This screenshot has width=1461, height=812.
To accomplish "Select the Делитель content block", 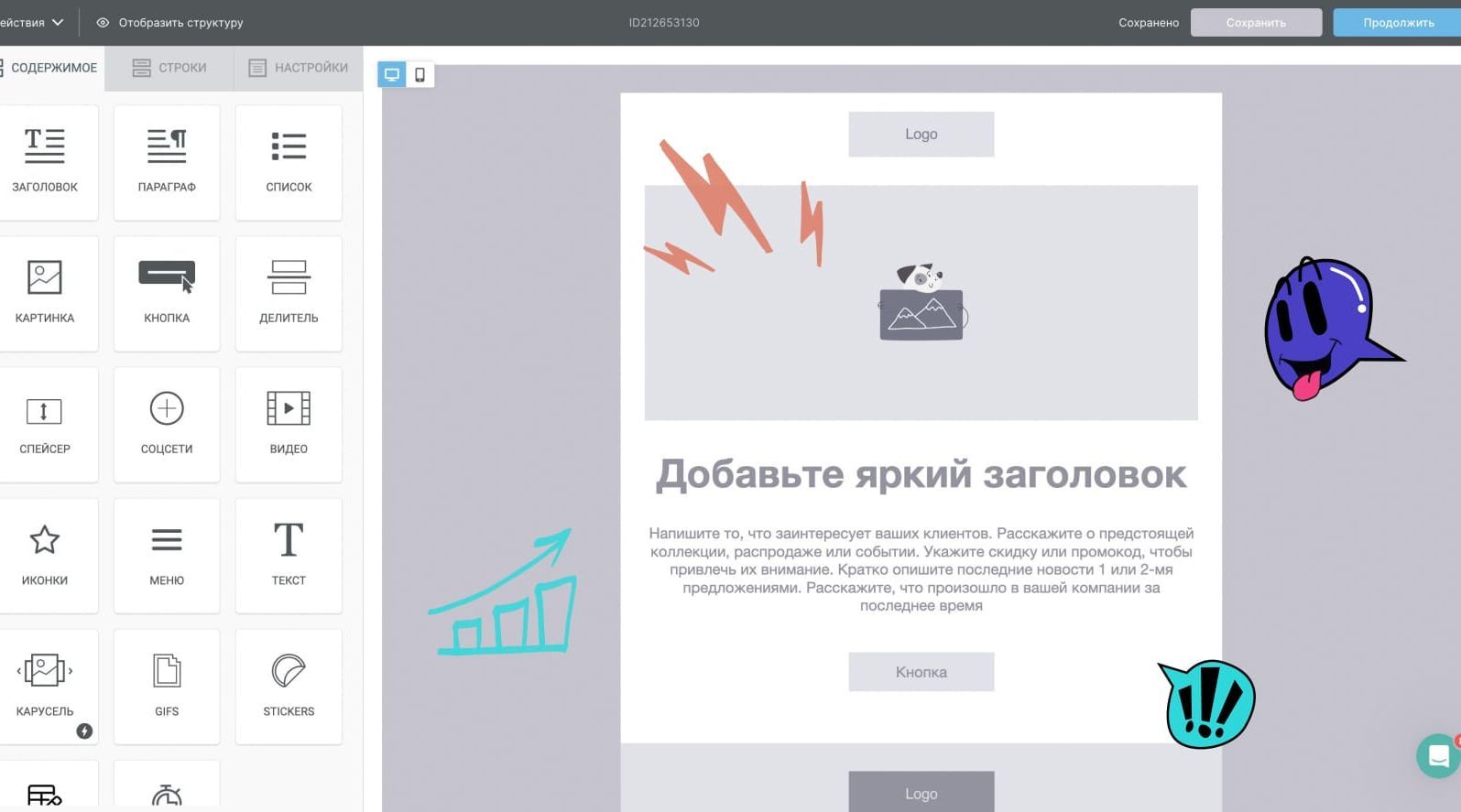I will [x=289, y=293].
